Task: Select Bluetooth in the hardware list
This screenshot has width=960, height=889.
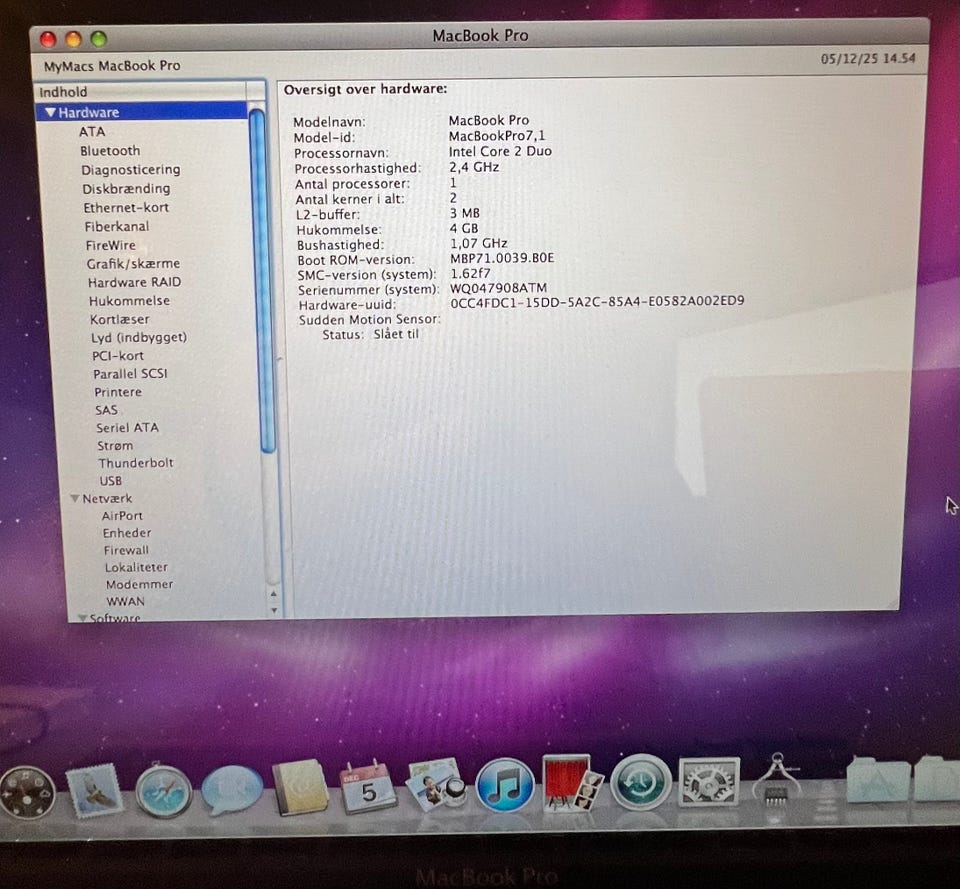Action: [x=110, y=151]
